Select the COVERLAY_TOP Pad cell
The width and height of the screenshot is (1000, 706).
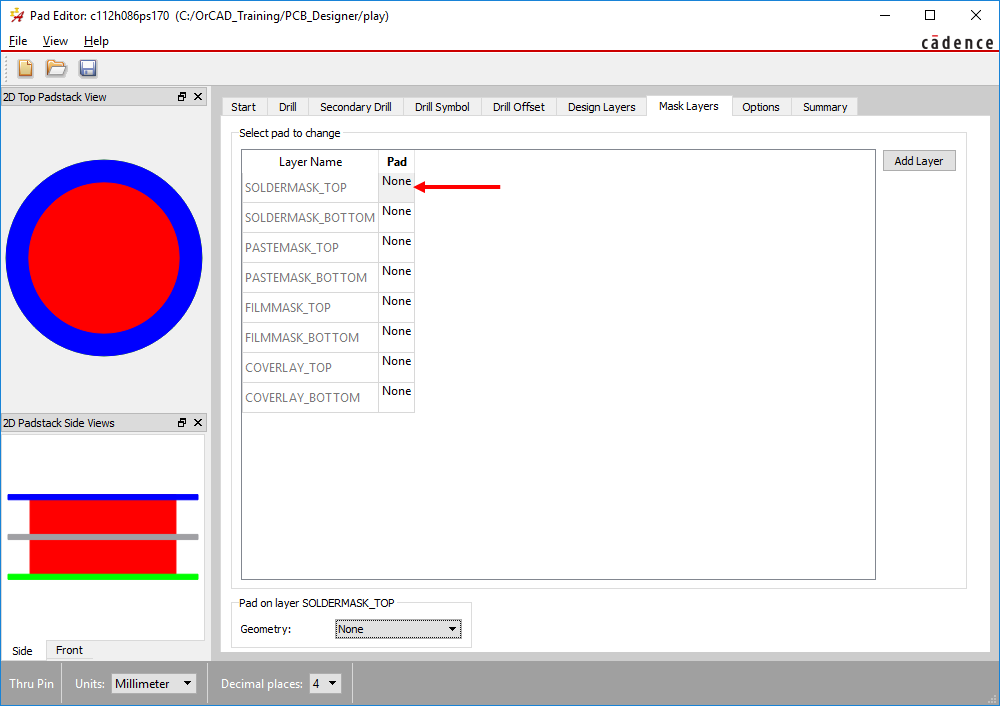(x=397, y=367)
